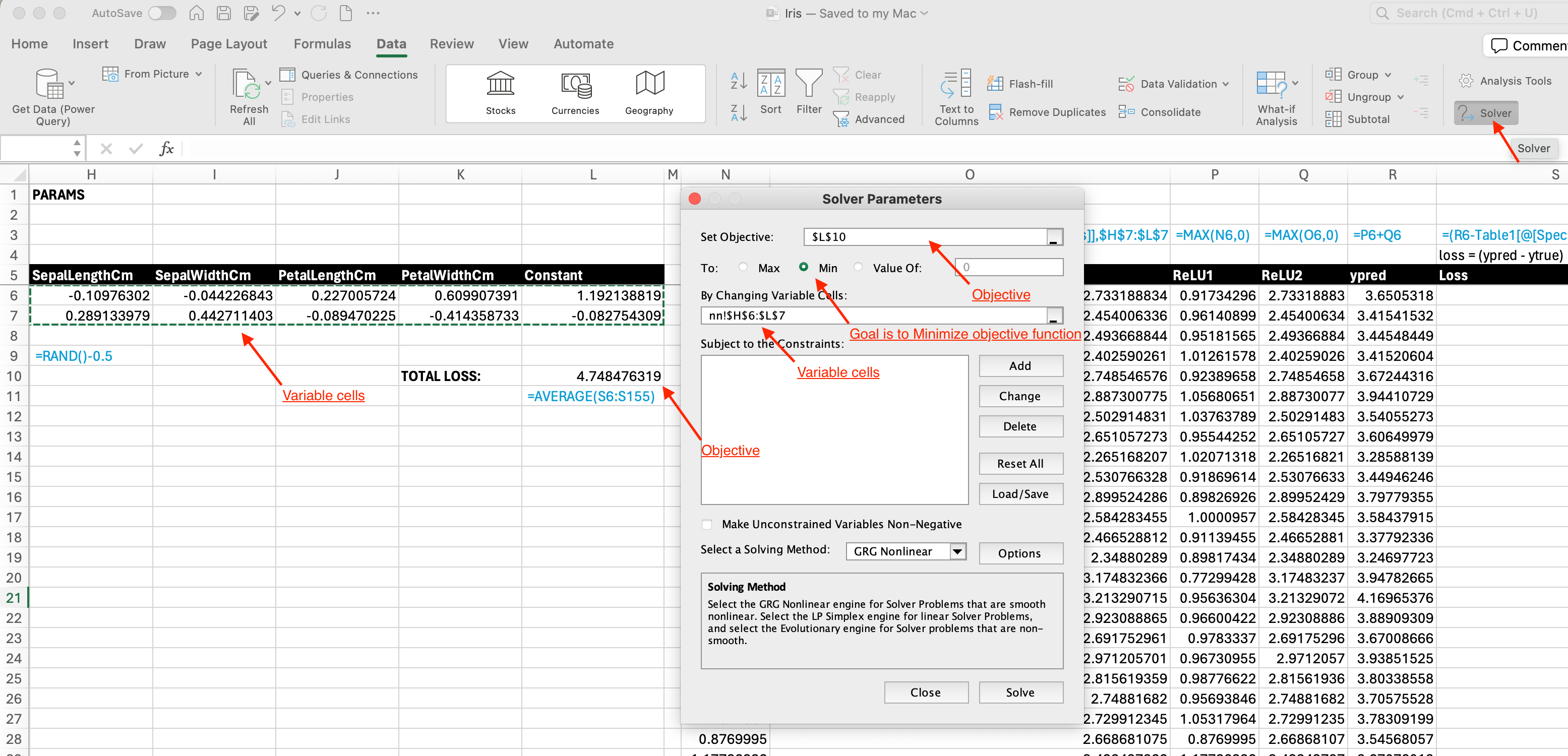Expand the From Picture dropdown arrow

(x=199, y=74)
